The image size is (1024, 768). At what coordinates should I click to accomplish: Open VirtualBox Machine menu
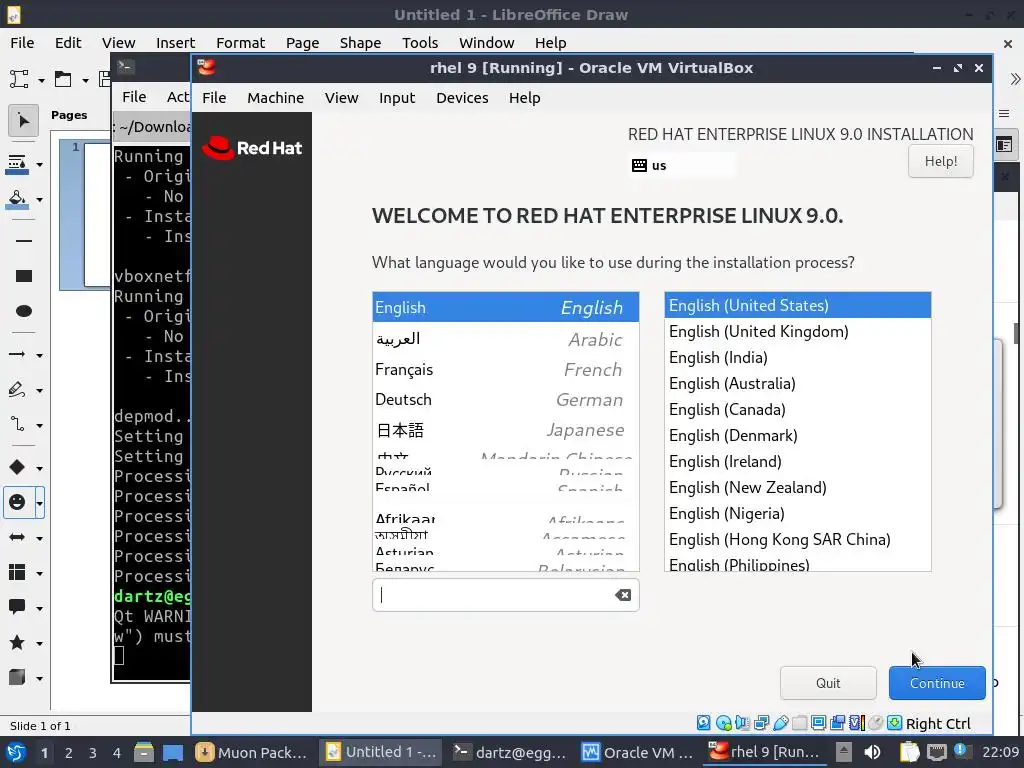(x=275, y=98)
